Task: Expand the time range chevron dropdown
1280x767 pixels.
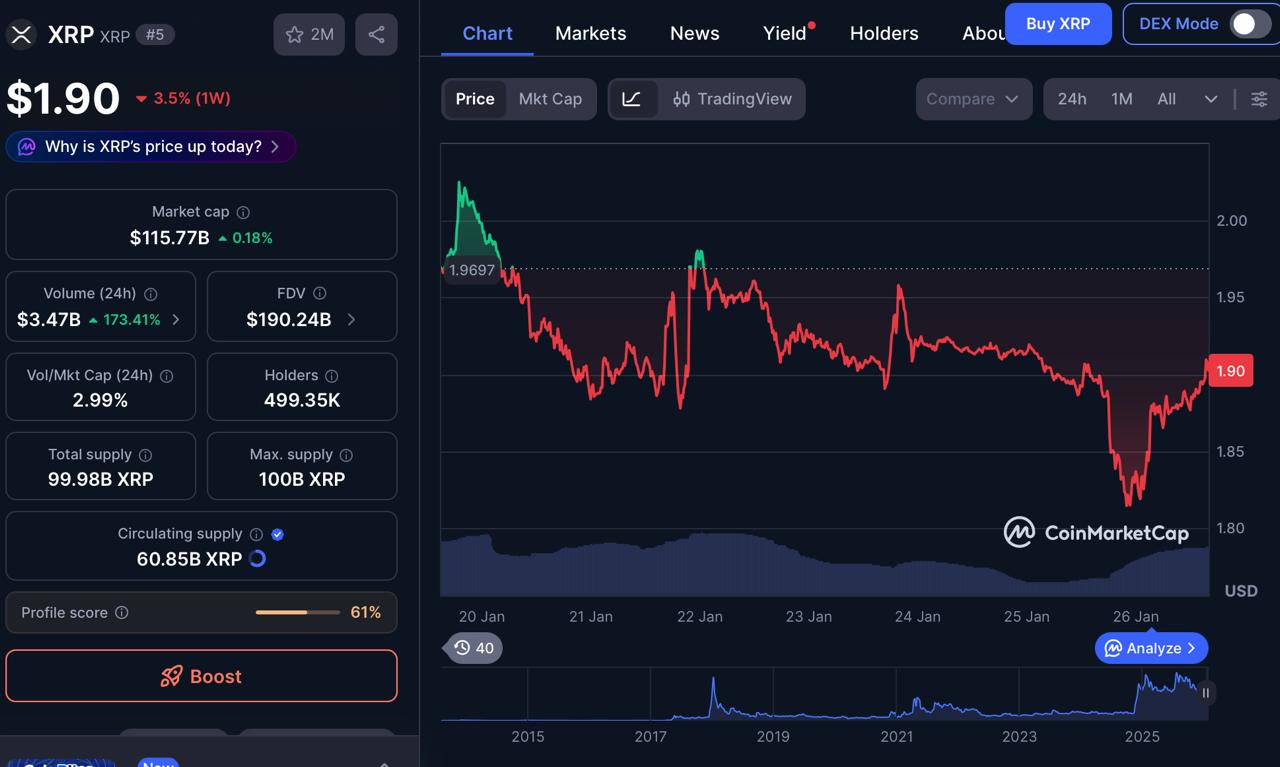Action: tap(1210, 99)
